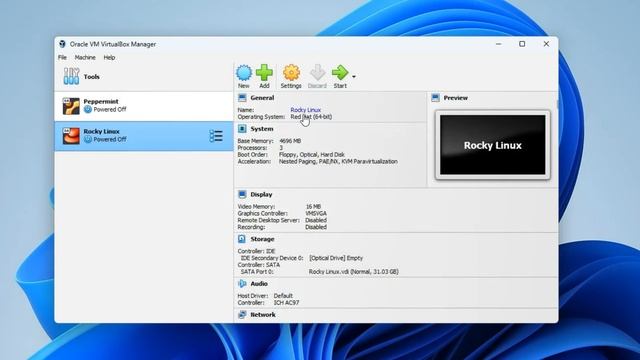640x360 pixels.
Task: Click the Rocky Linux preview thumbnail
Action: point(493,145)
